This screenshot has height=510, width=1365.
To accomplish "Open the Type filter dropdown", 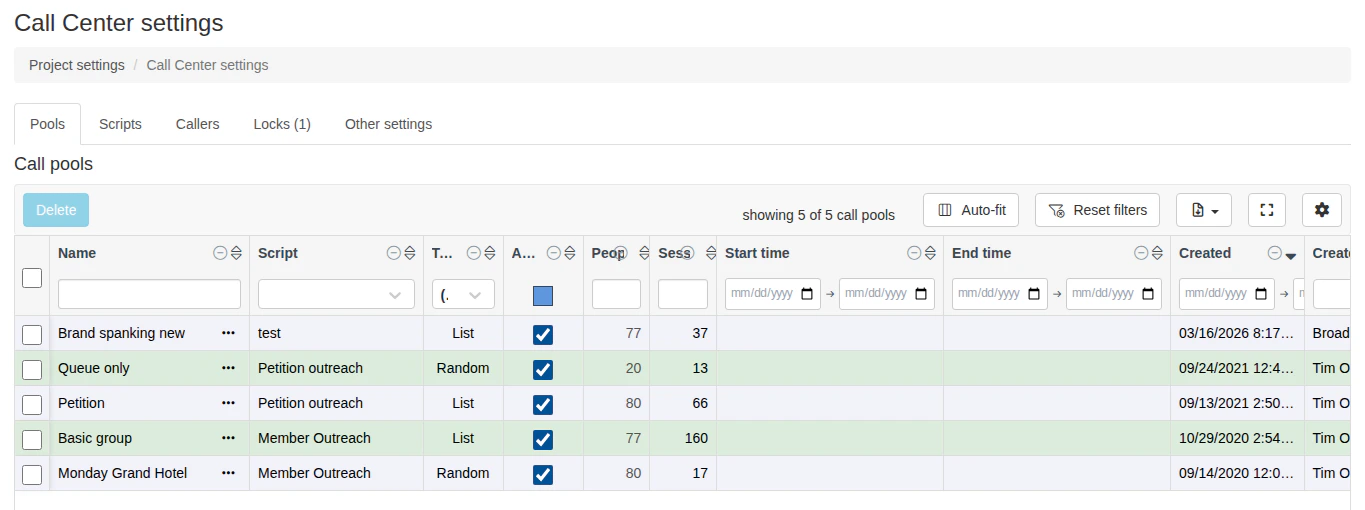I will (x=463, y=294).
